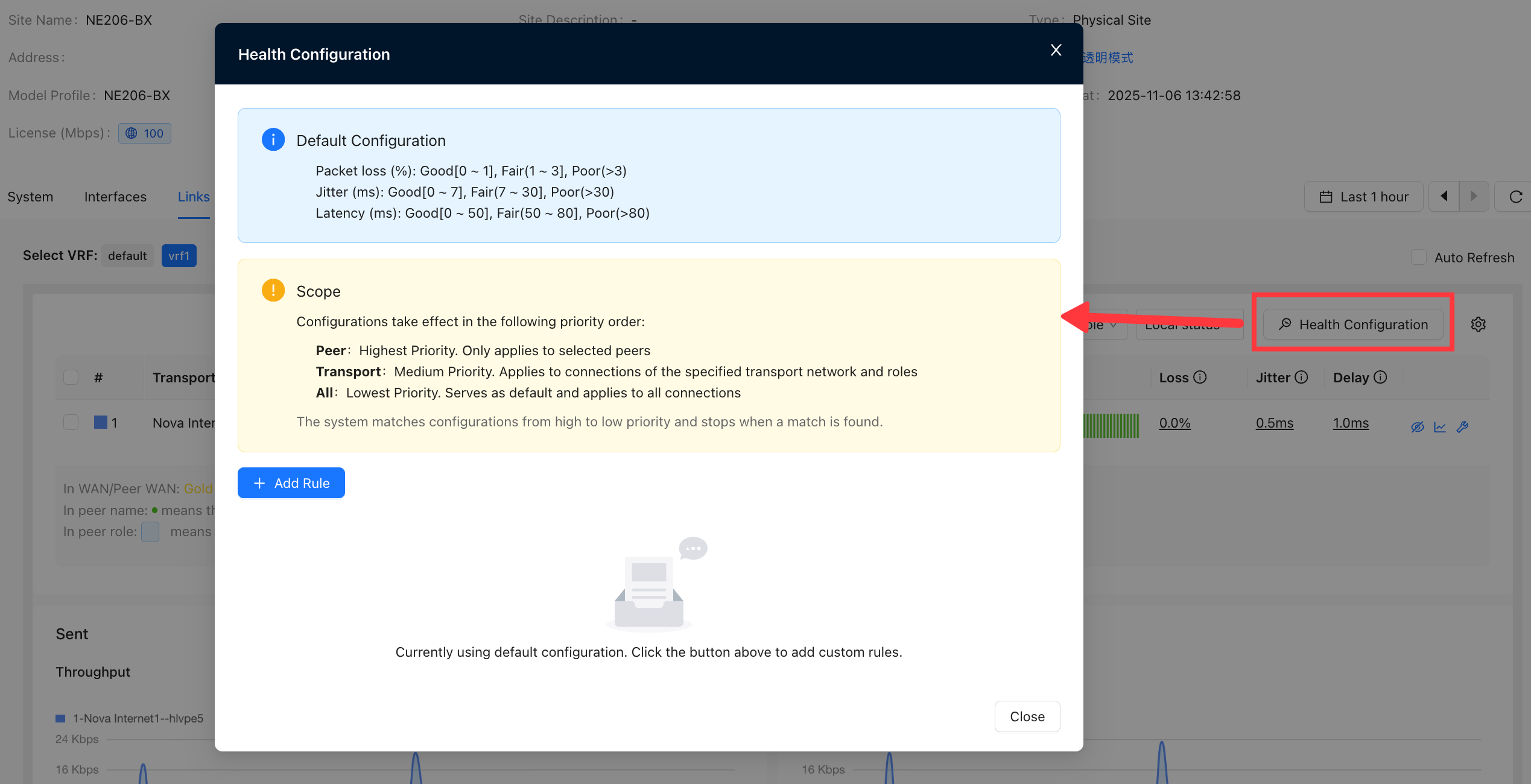Close the Health Configuration dialog with the X
The image size is (1531, 784).
coord(1056,50)
